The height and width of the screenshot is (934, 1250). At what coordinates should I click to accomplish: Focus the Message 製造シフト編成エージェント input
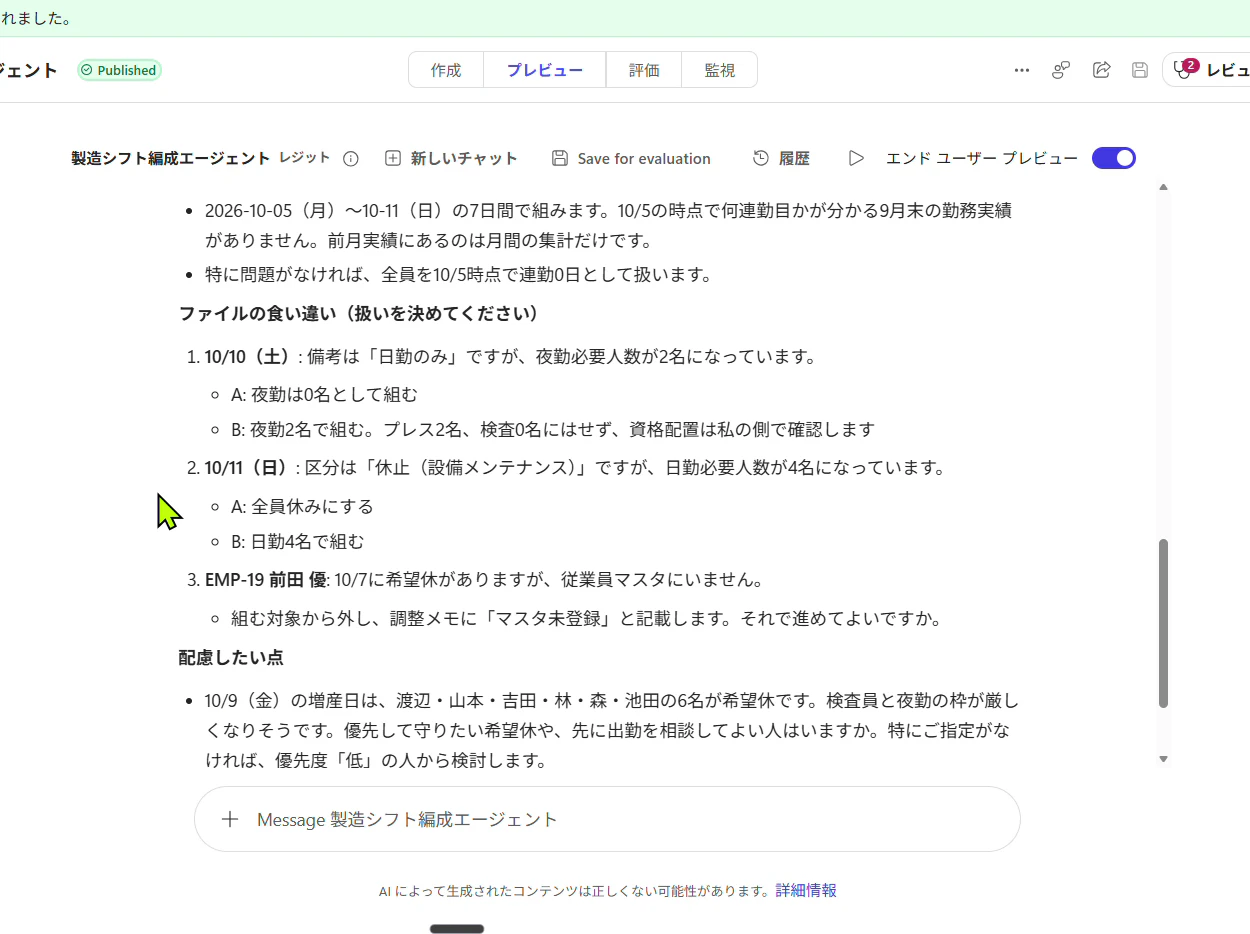coord(607,819)
